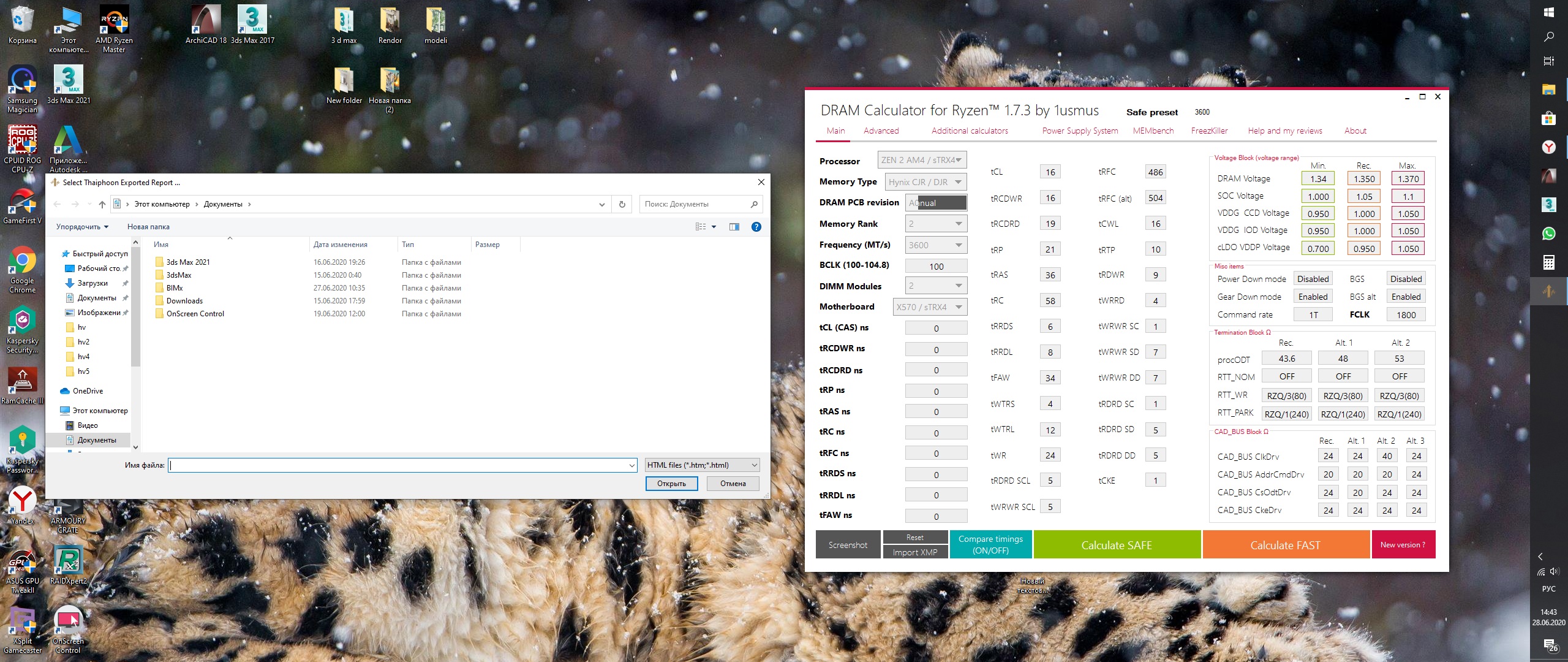Open the HTML files type filter dropdown

pyautogui.click(x=702, y=465)
